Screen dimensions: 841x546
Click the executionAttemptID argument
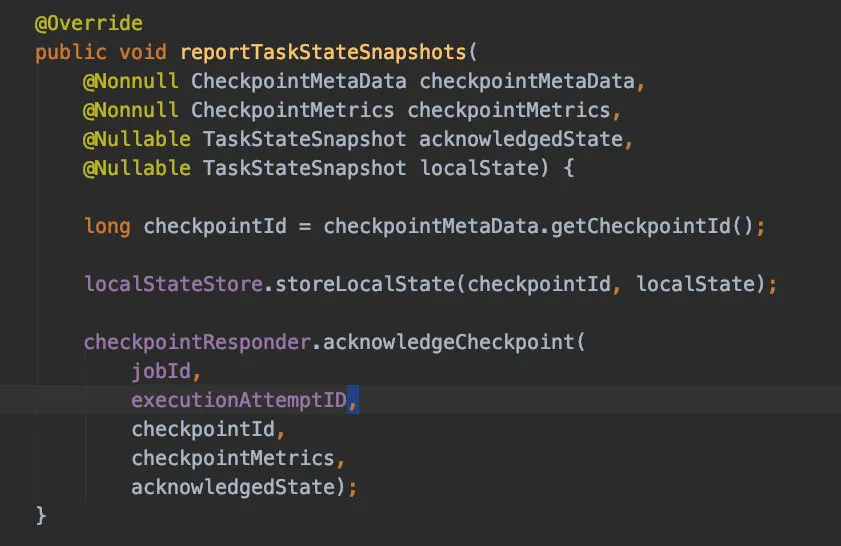click(x=239, y=400)
